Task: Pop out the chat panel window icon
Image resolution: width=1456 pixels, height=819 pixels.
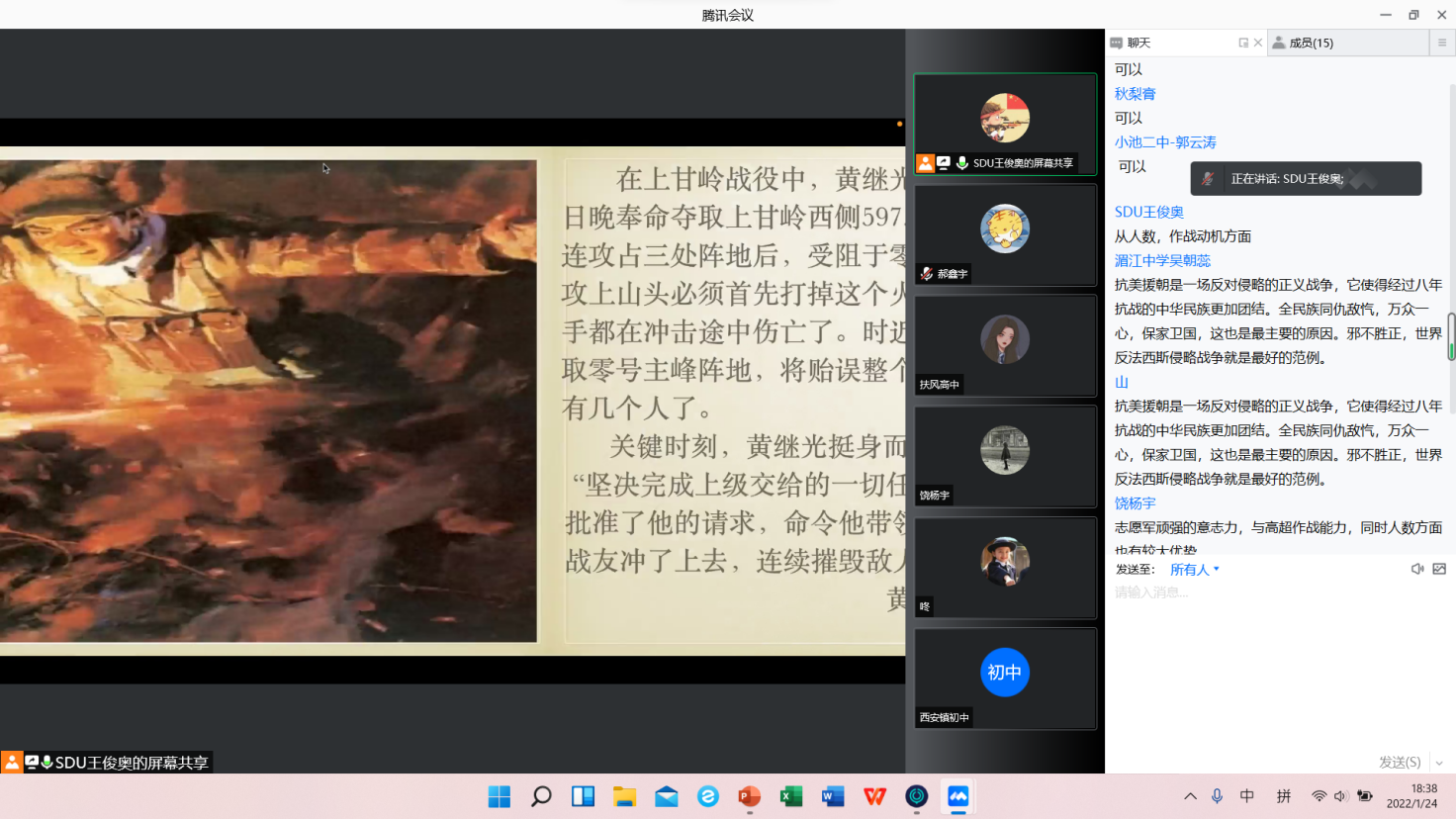Action: (1243, 43)
